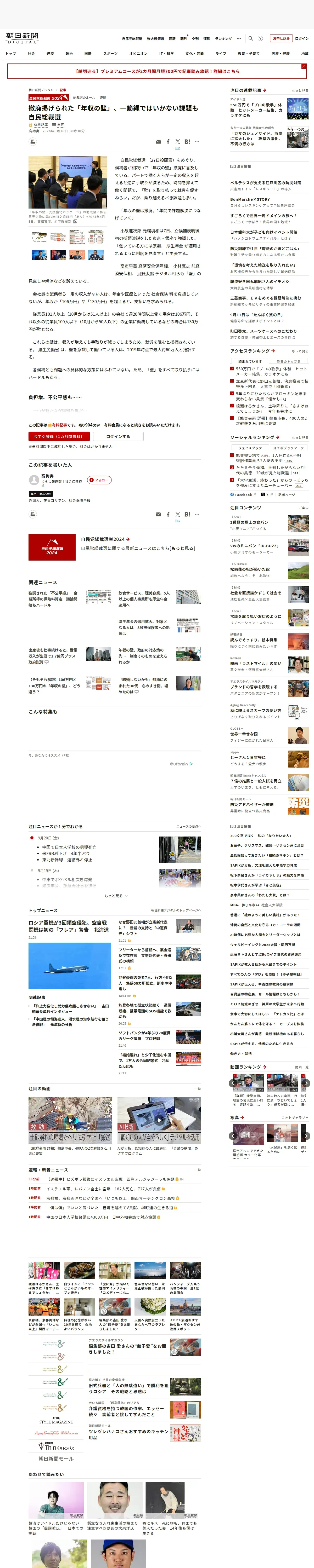Open more dots below author section

197,514
